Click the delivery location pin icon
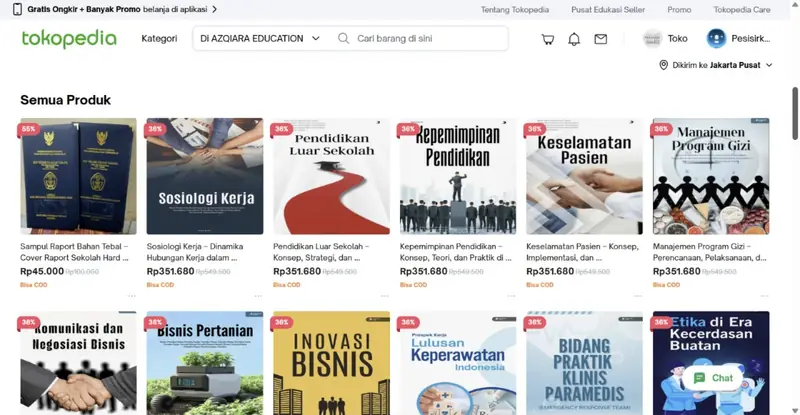Screen dimensions: 800x415 click(663, 65)
